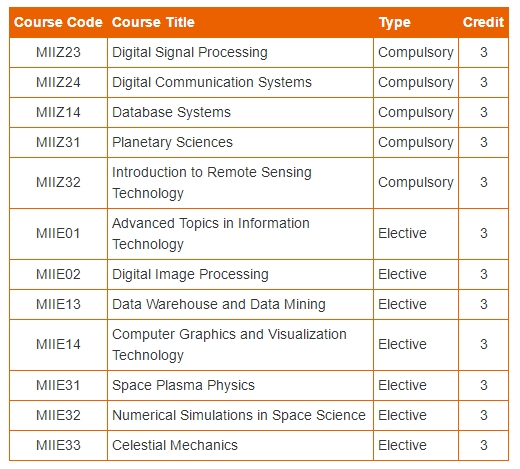Select Digital Signal Processing title

(190, 53)
